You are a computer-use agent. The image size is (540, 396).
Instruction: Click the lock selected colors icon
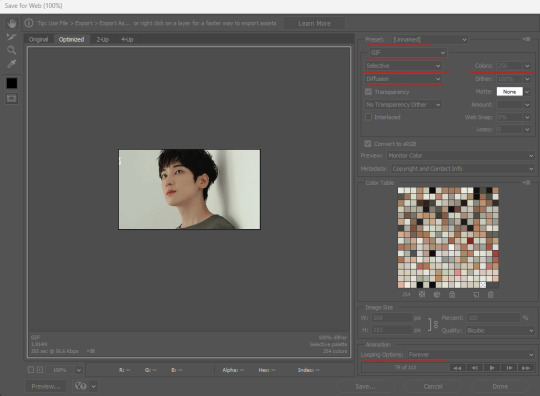(x=452, y=294)
